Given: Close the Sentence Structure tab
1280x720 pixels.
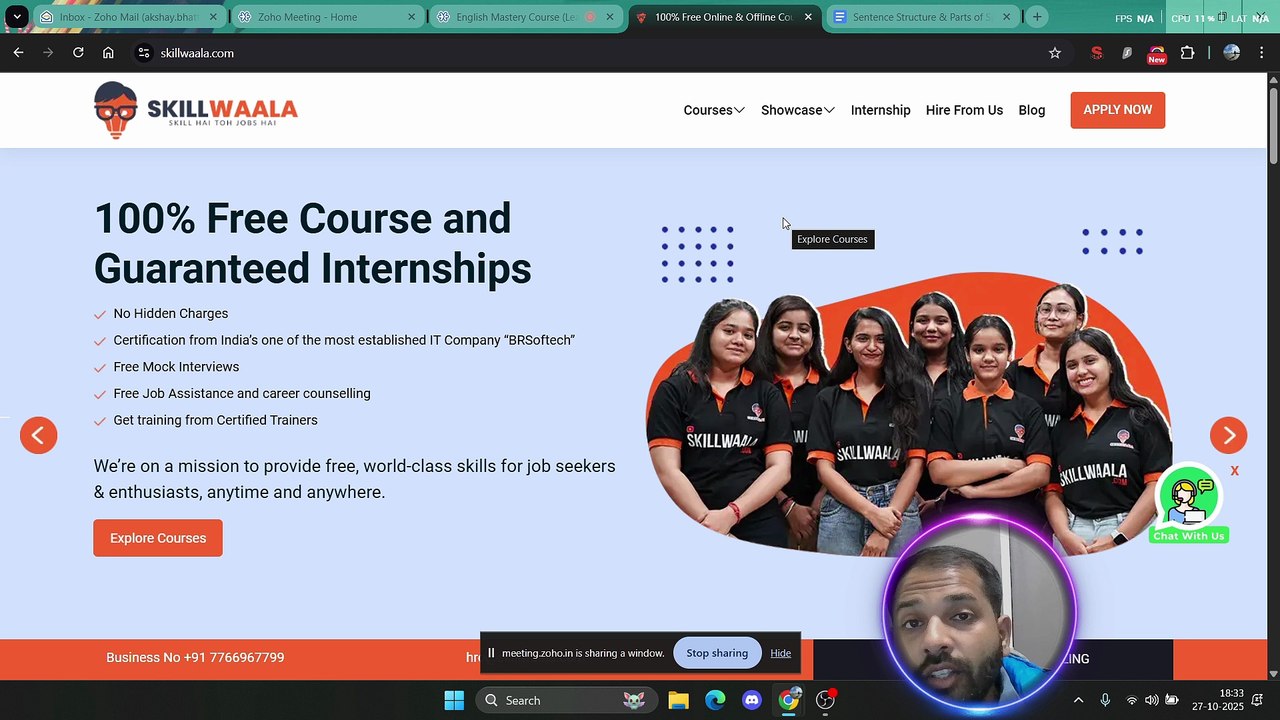Looking at the screenshot, I should point(1006,17).
